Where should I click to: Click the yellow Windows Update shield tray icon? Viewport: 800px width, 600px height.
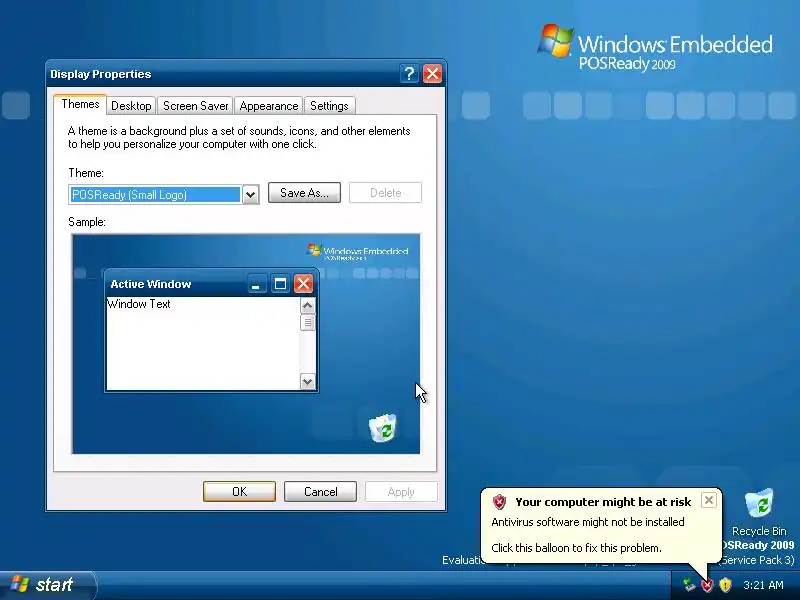click(725, 585)
